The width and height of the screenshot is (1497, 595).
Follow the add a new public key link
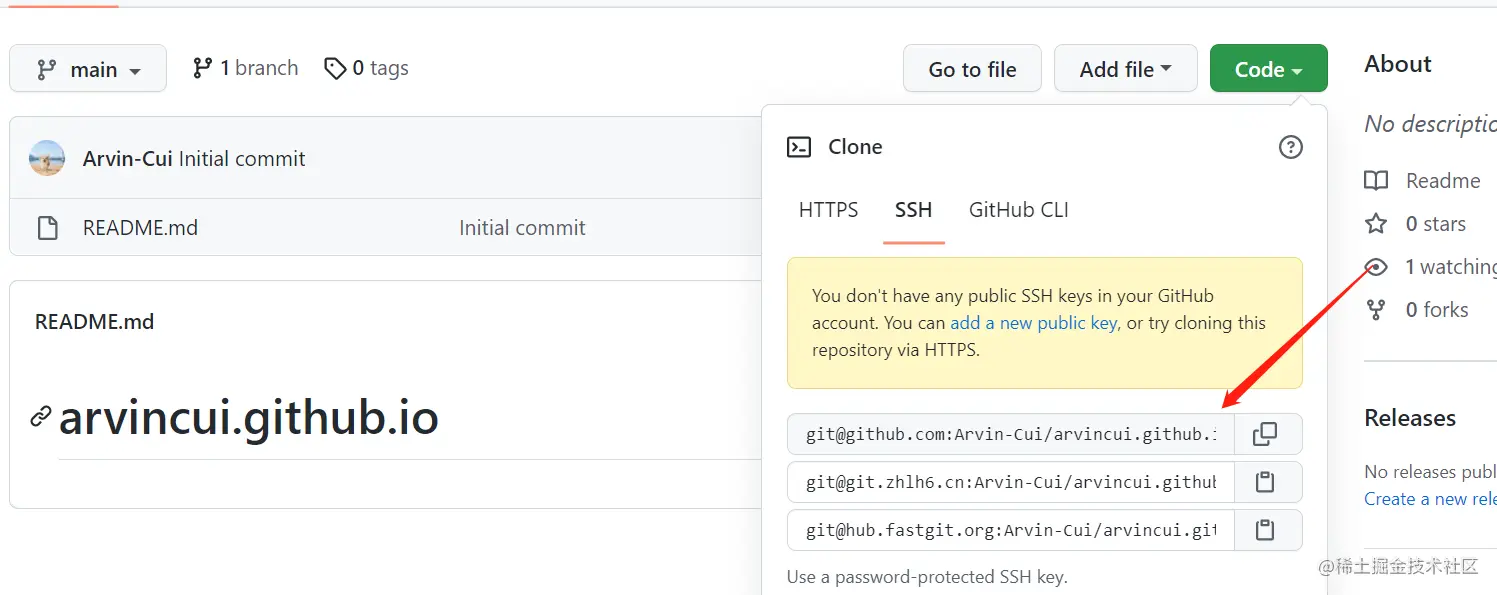point(1033,323)
